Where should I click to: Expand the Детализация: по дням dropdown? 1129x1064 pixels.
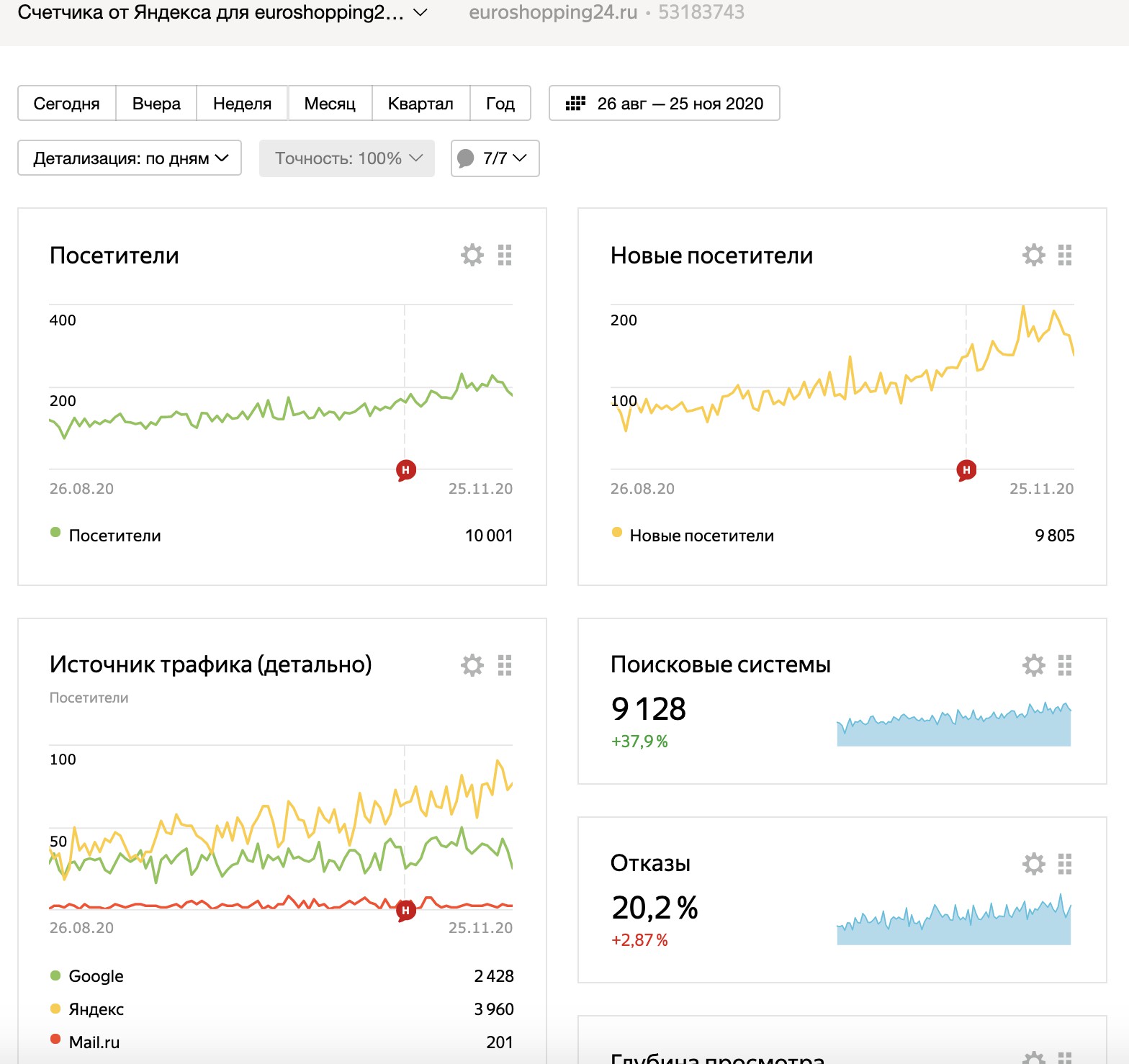tap(130, 158)
